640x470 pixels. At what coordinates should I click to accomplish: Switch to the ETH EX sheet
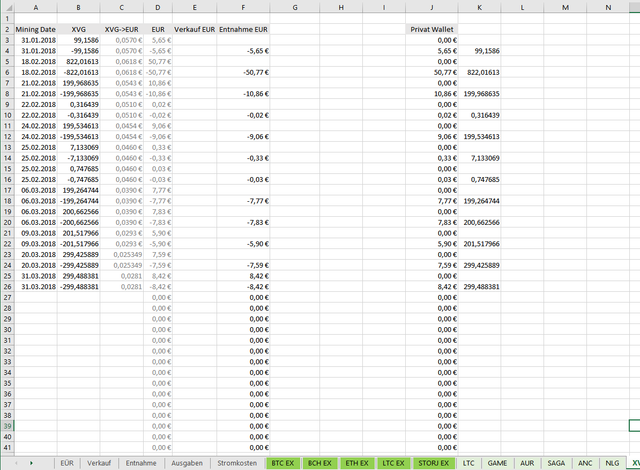357,463
